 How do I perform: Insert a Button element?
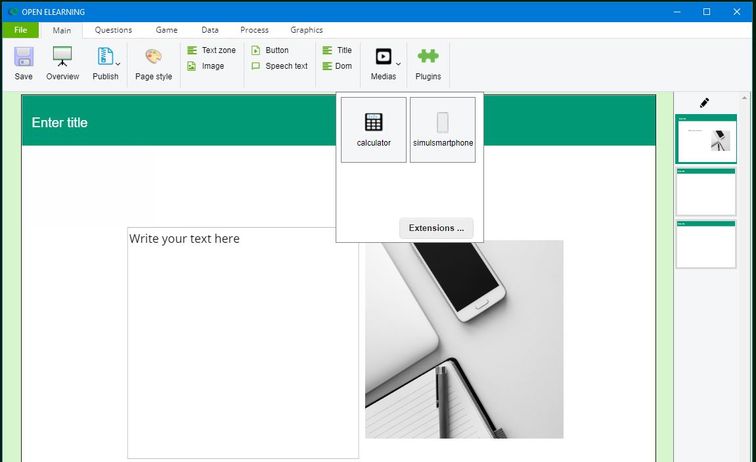[x=271, y=50]
